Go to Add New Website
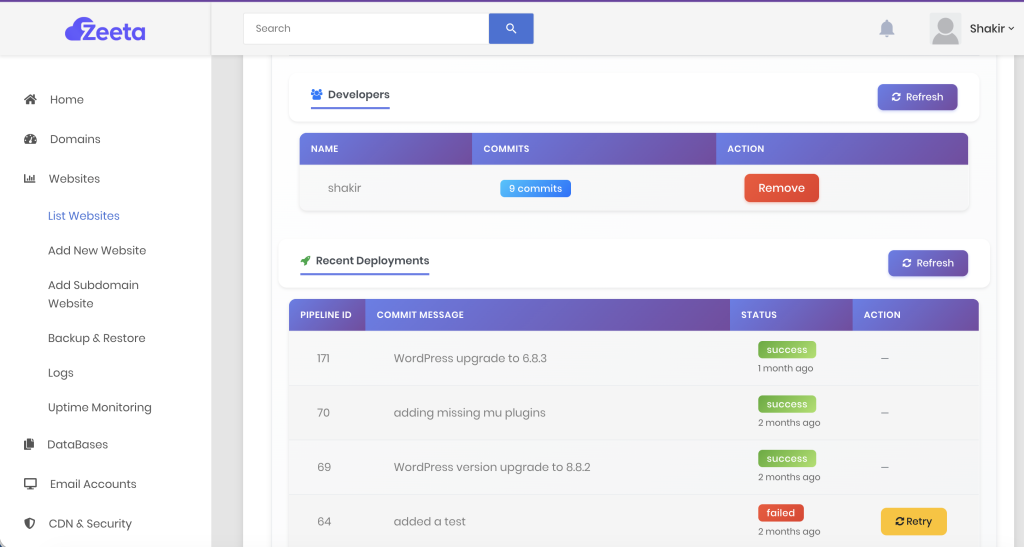 pos(97,251)
